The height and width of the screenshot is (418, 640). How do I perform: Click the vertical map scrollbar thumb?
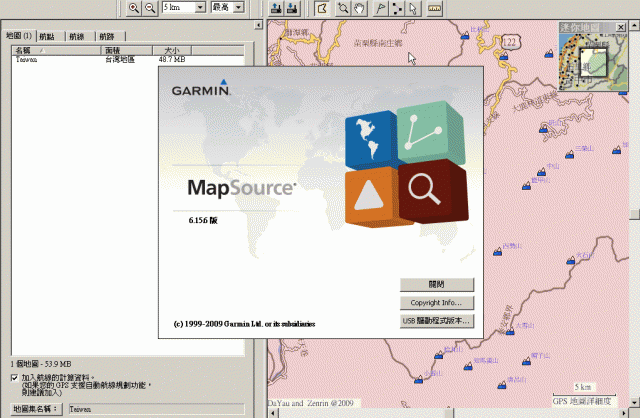point(634,214)
